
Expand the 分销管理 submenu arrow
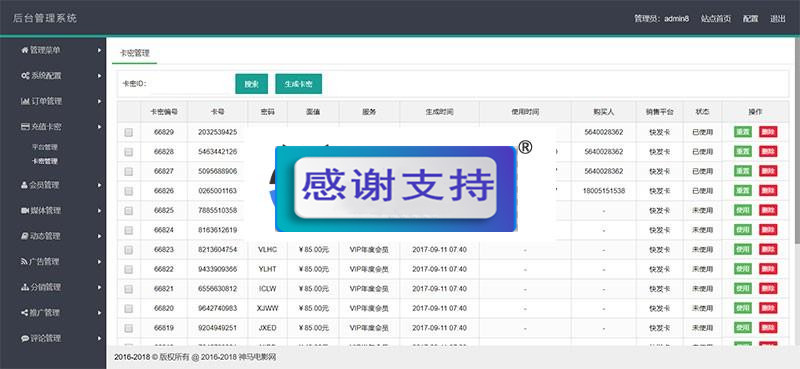click(99, 287)
